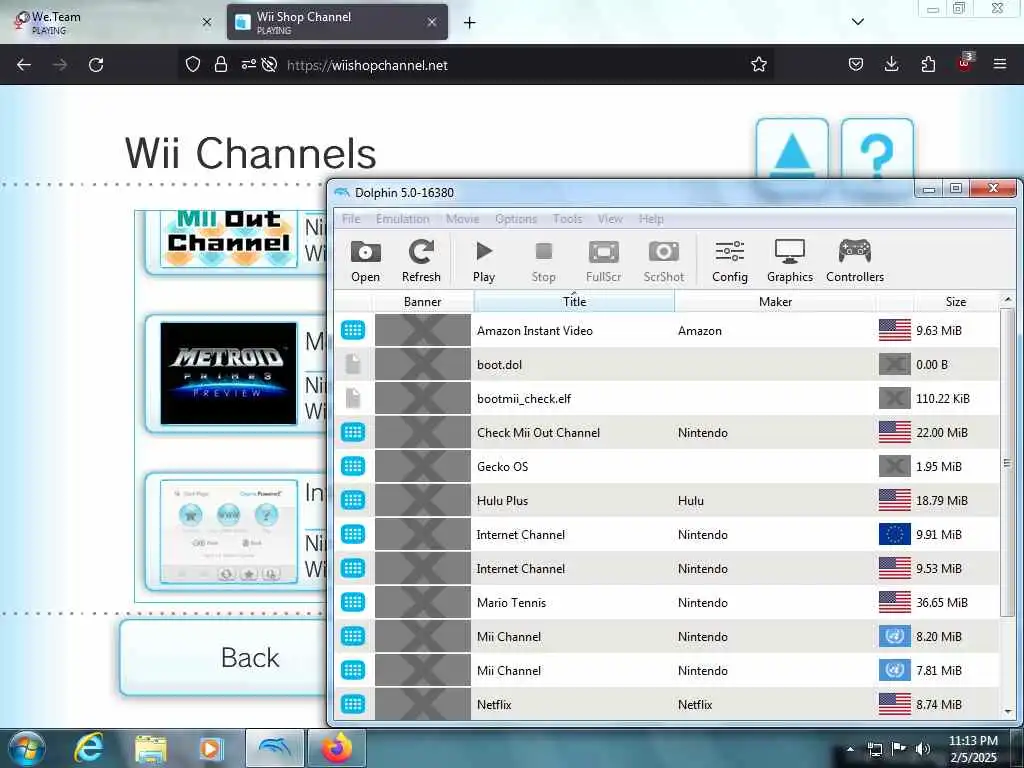Click the taskbar volume speaker icon
The image size is (1024, 768).
pos(923,748)
